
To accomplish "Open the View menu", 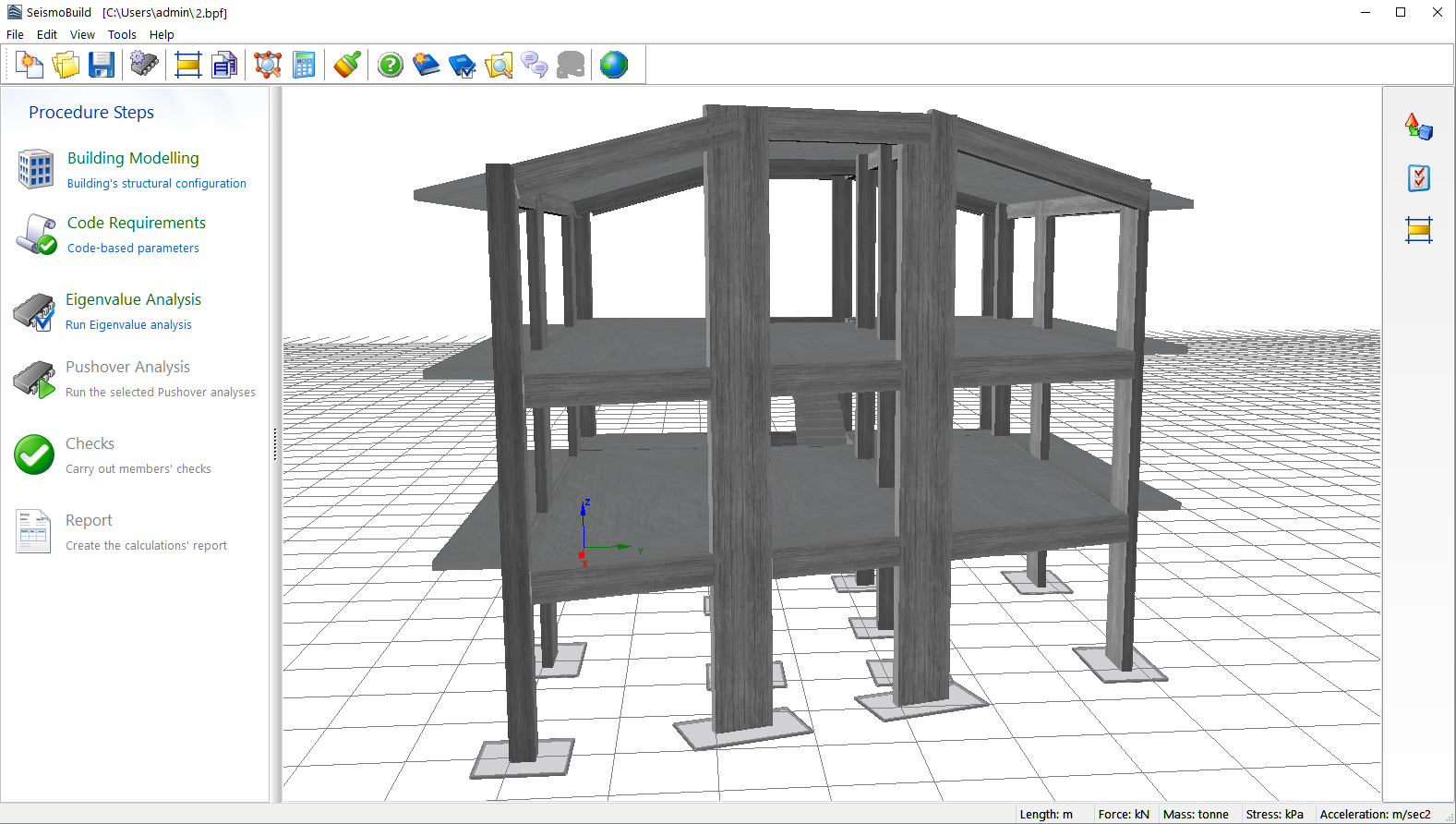I will click(82, 34).
